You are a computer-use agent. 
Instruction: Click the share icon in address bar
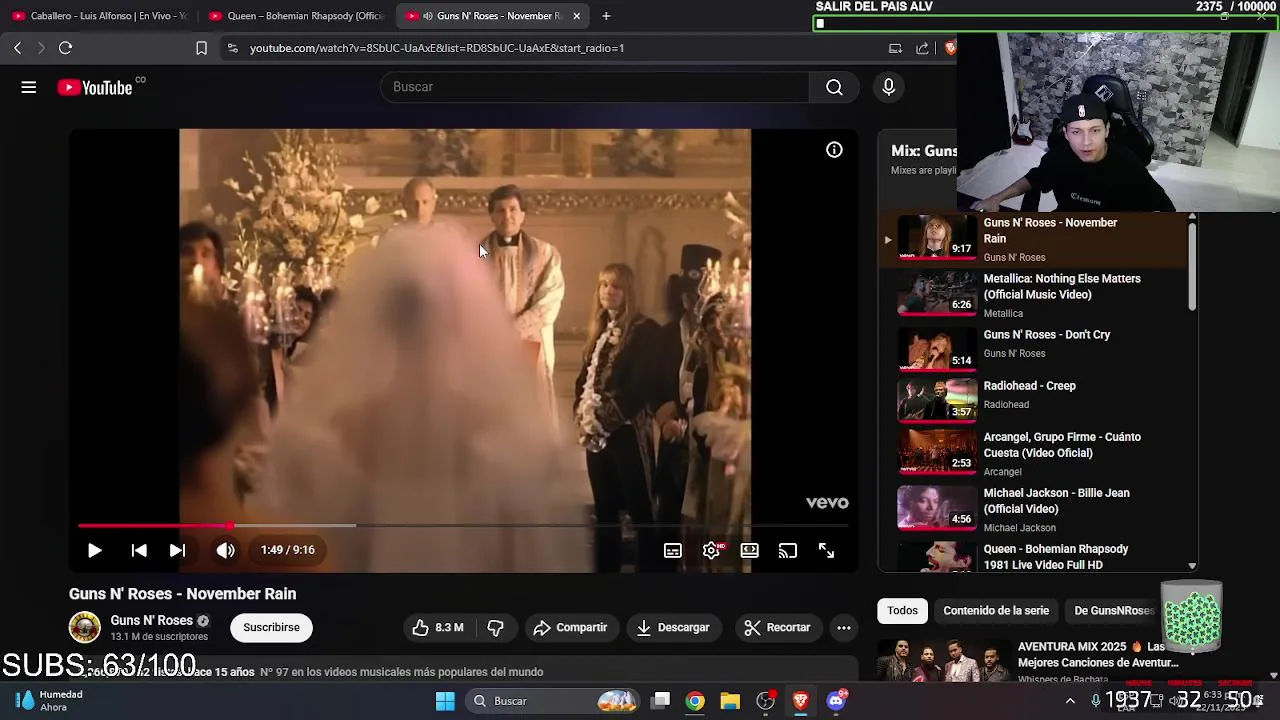click(x=922, y=48)
